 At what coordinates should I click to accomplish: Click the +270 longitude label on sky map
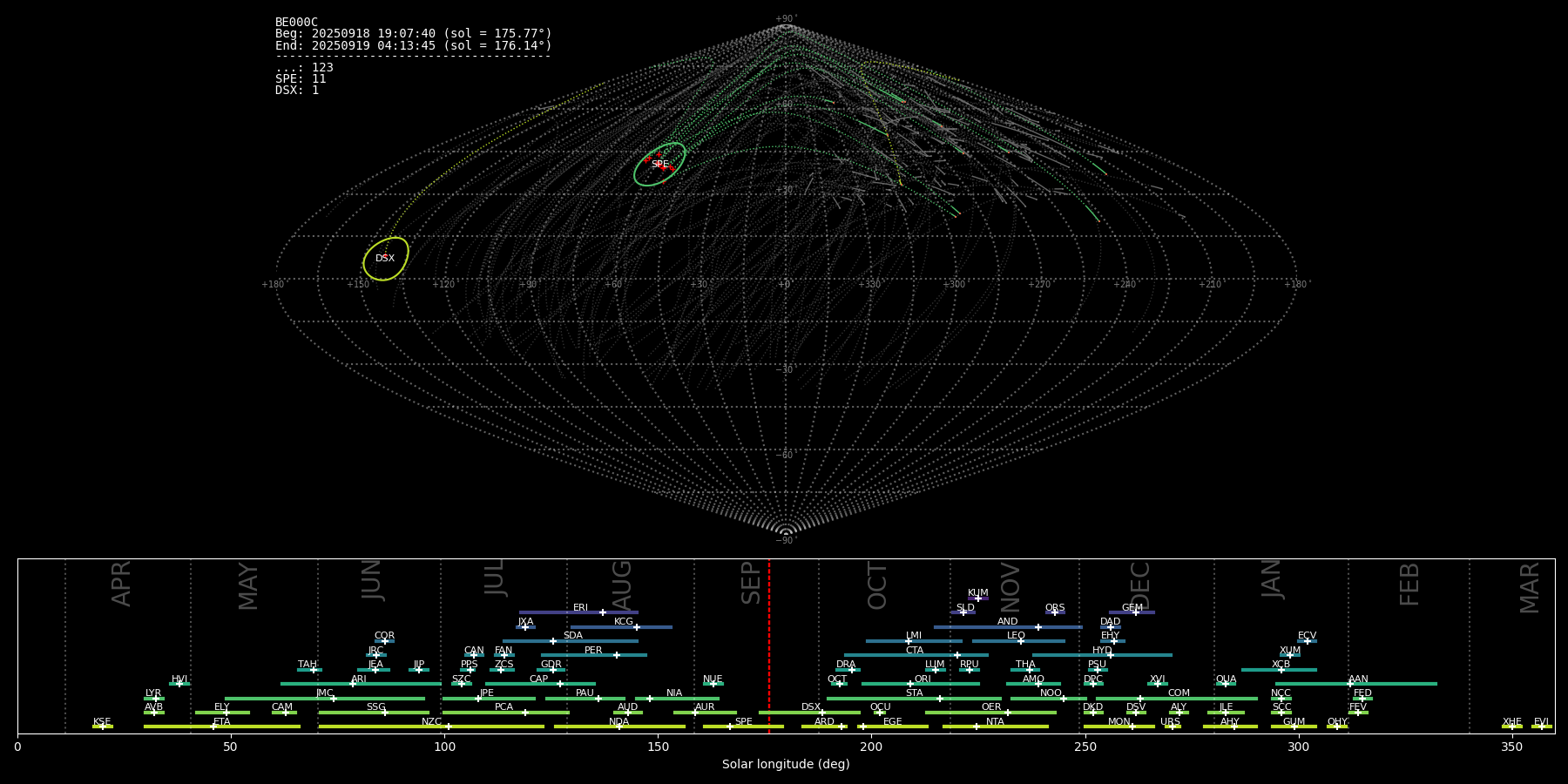tap(1040, 285)
